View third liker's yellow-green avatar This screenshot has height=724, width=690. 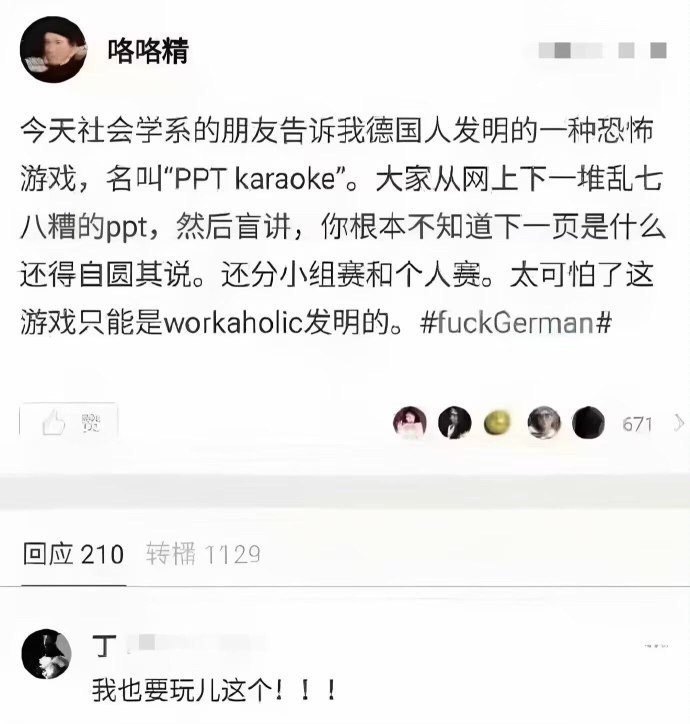click(x=497, y=422)
